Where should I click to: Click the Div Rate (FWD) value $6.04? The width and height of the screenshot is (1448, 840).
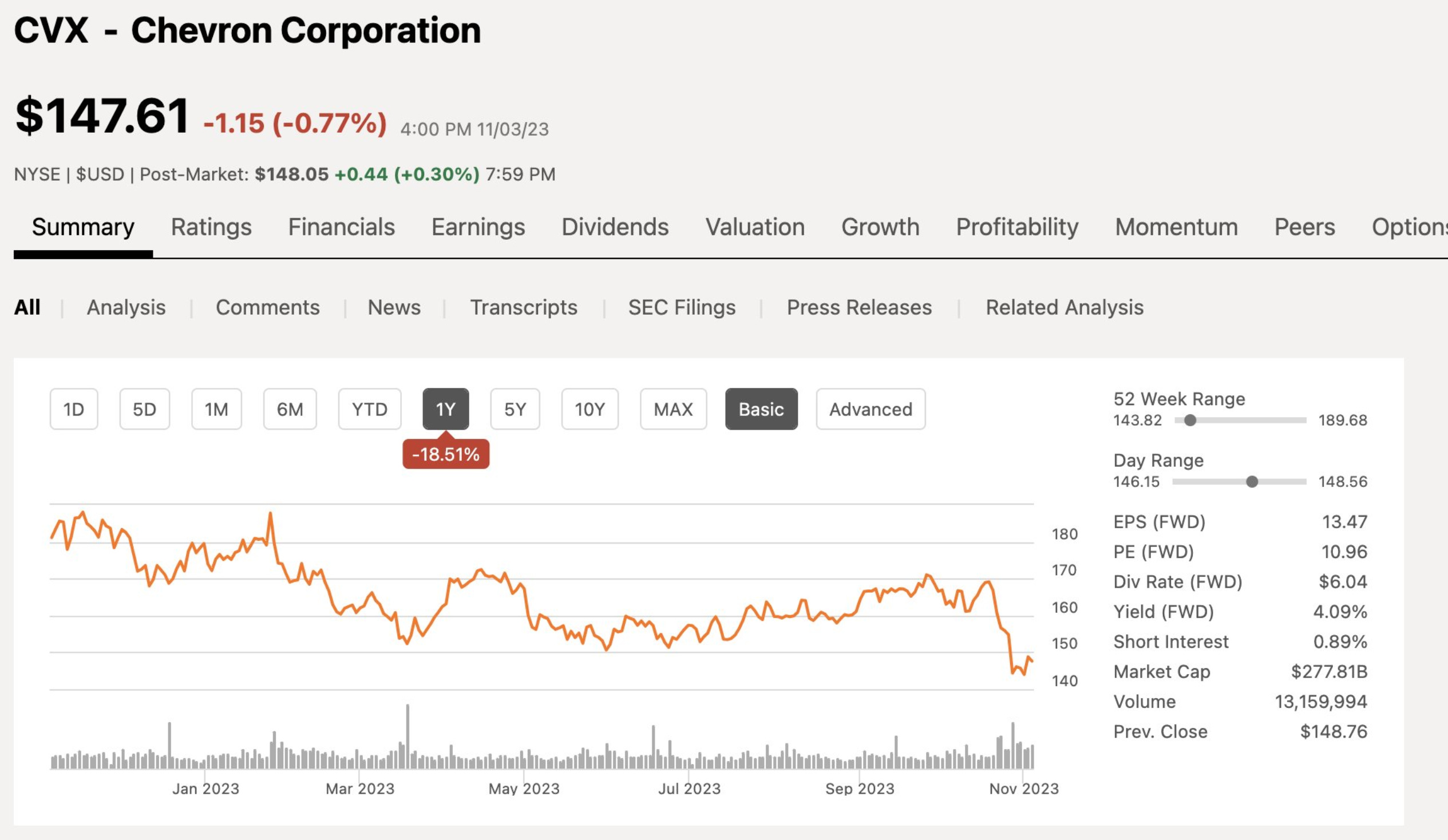[x=1342, y=581]
